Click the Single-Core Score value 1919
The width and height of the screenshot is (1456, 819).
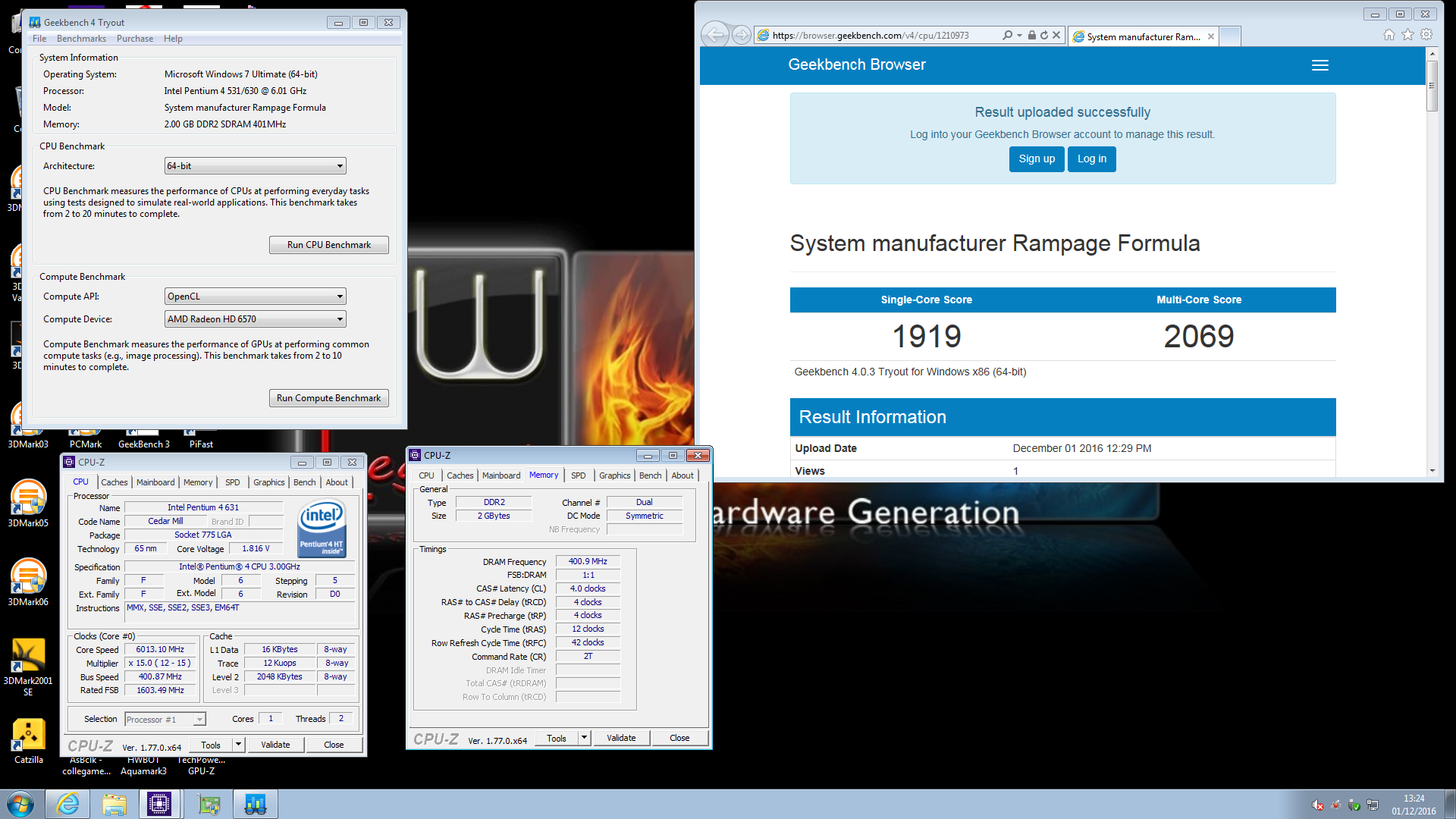pyautogui.click(x=926, y=337)
